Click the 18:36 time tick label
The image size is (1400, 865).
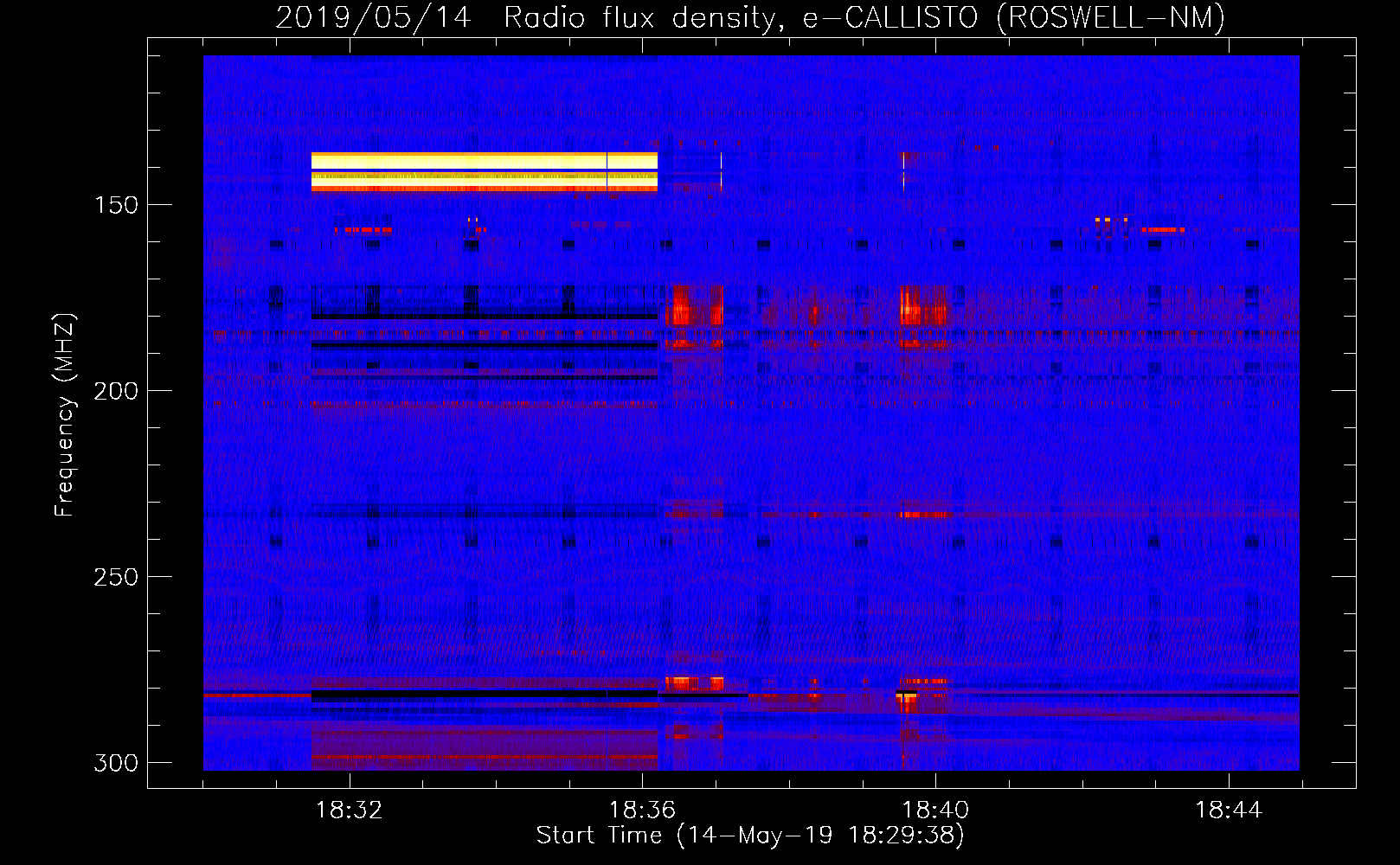[x=642, y=811]
